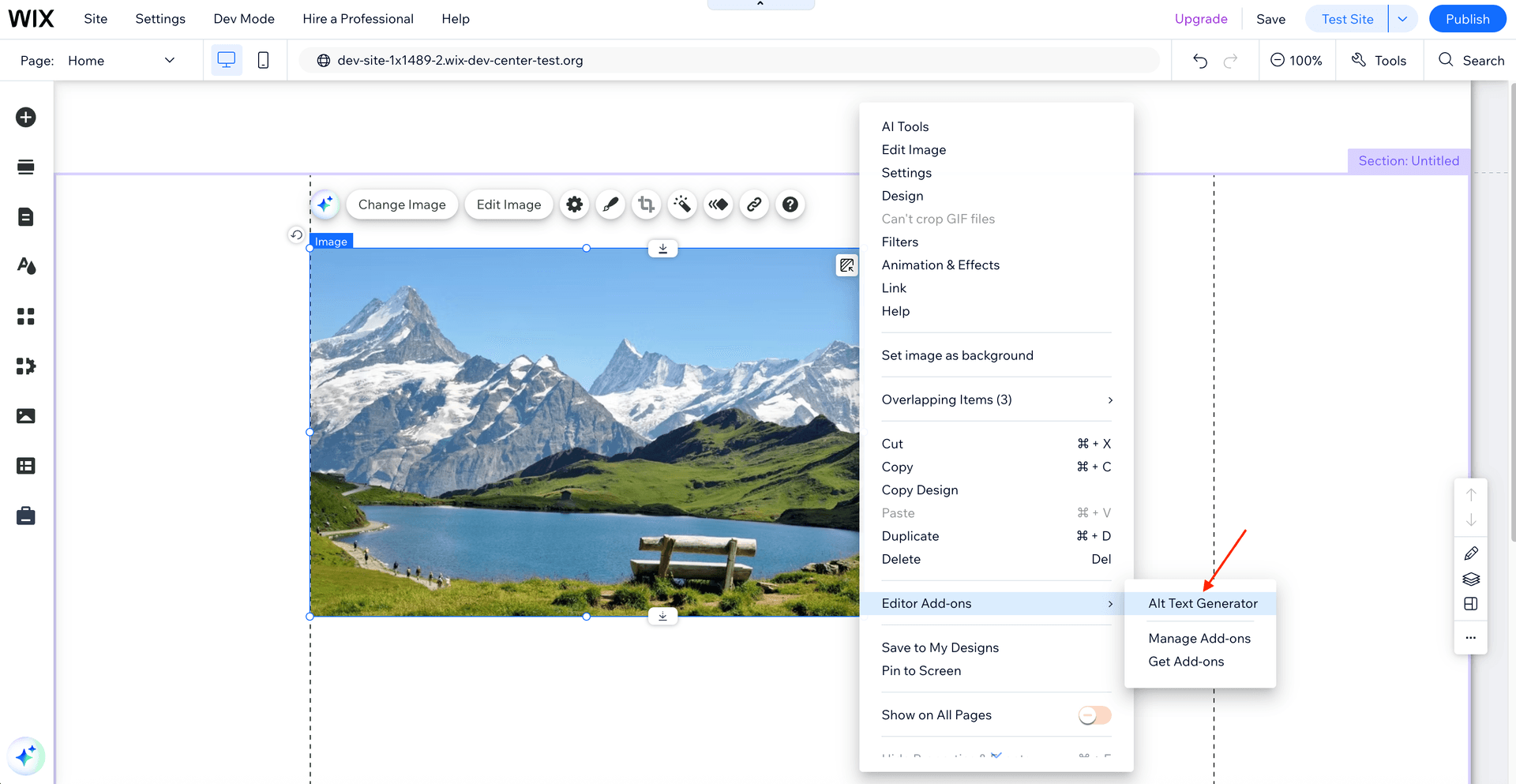Expand the Overlapping Items submenu
This screenshot has width=1516, height=784.
(995, 400)
